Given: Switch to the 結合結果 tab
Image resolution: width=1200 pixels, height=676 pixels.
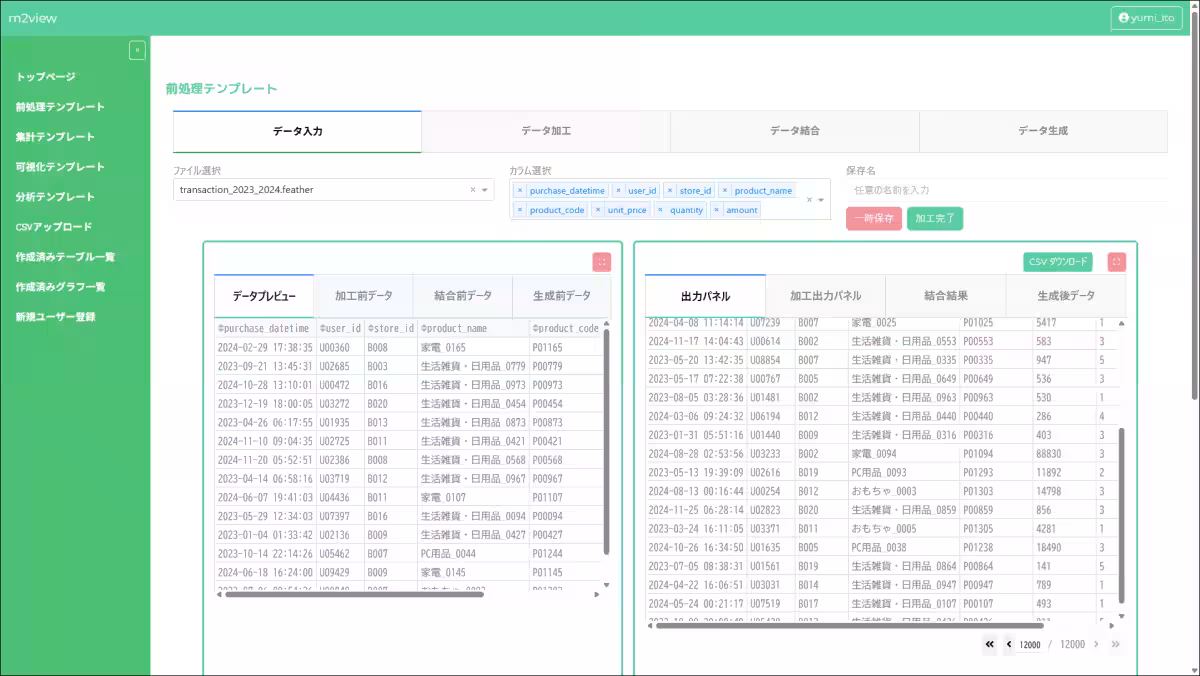Looking at the screenshot, I should click(946, 296).
